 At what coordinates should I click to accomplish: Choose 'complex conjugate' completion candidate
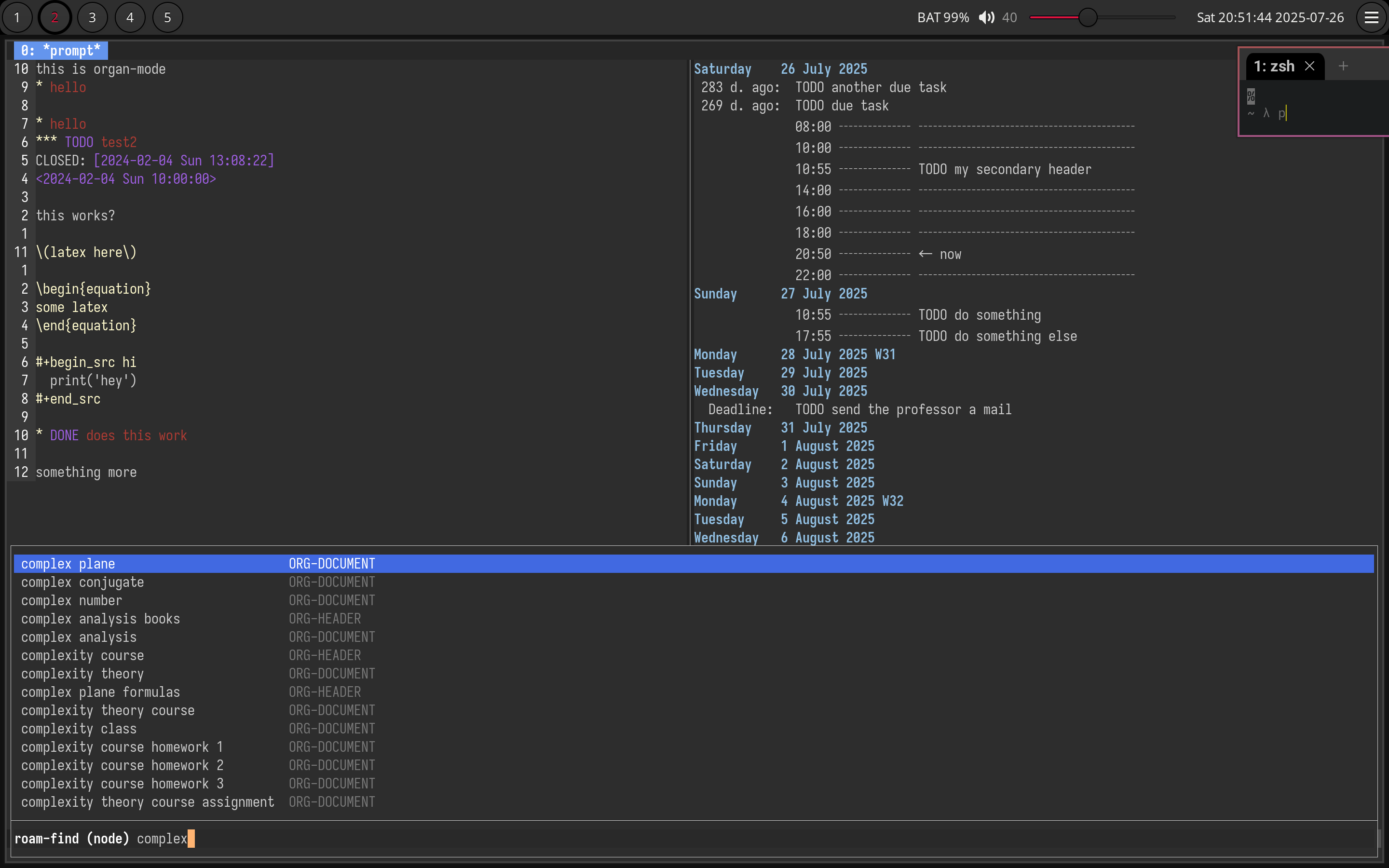82,582
